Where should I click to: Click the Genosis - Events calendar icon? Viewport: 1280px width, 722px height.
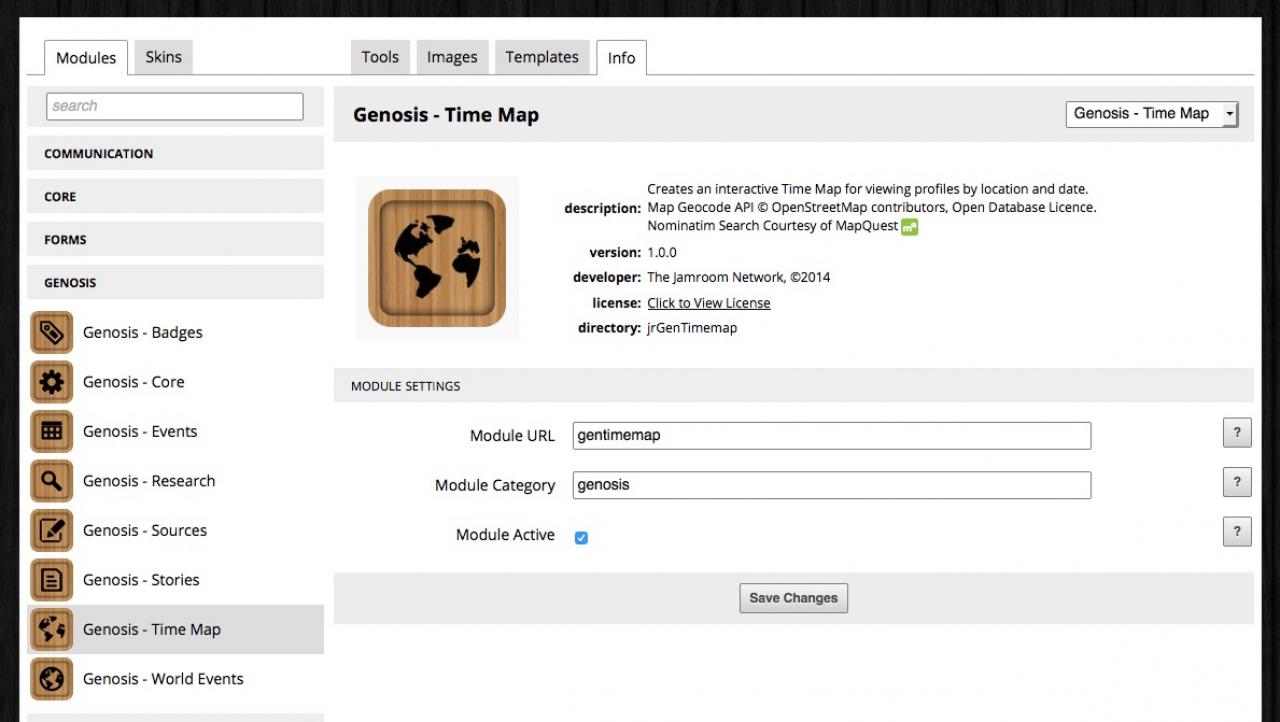(52, 432)
